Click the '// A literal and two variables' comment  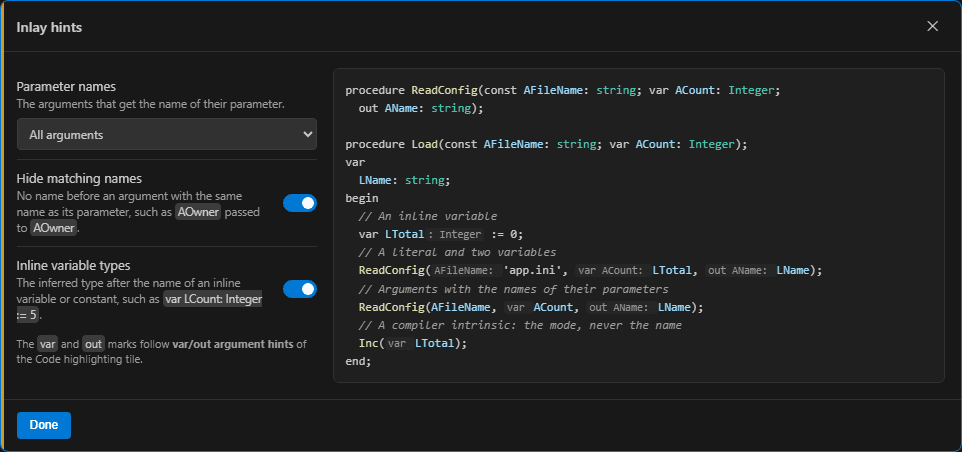(x=457, y=252)
